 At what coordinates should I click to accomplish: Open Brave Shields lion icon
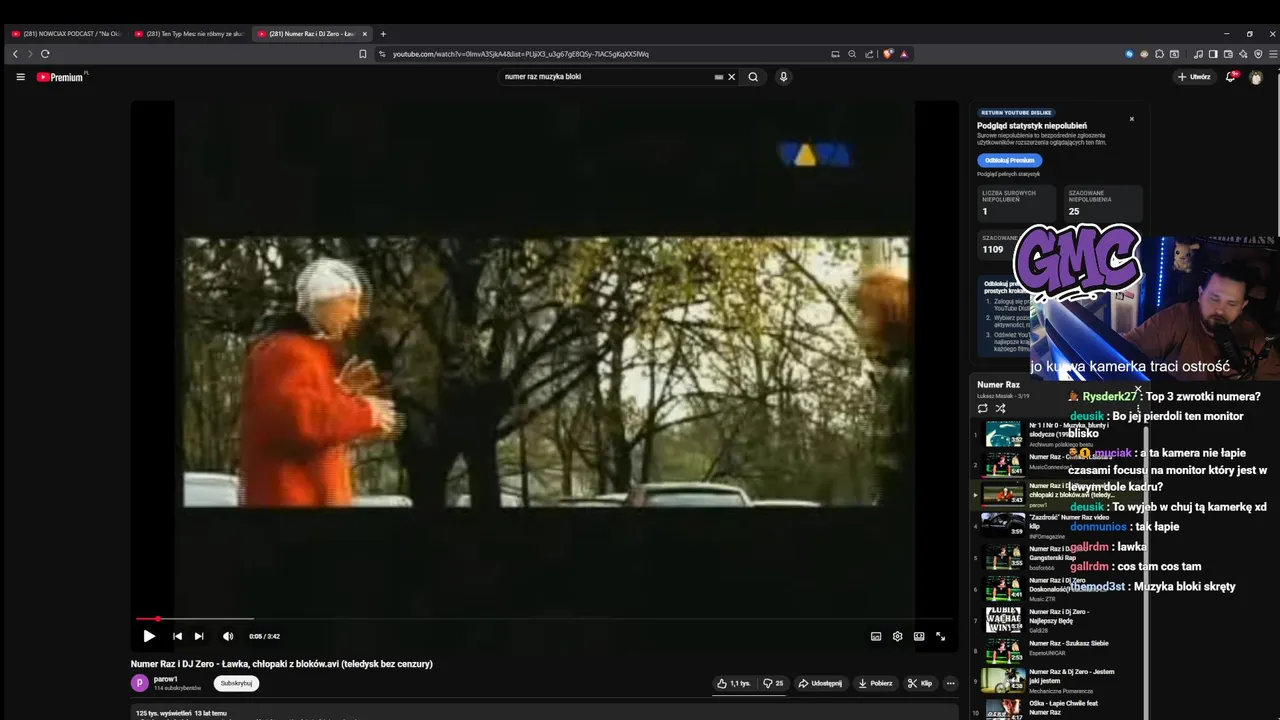coord(887,54)
